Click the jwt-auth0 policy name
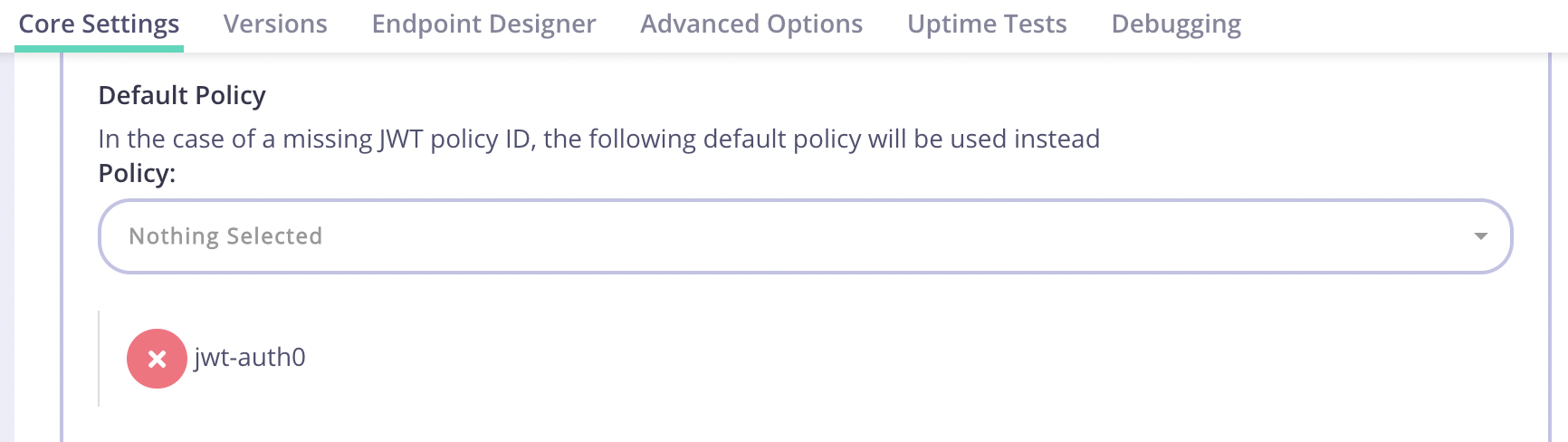1568x442 pixels. 250,358
